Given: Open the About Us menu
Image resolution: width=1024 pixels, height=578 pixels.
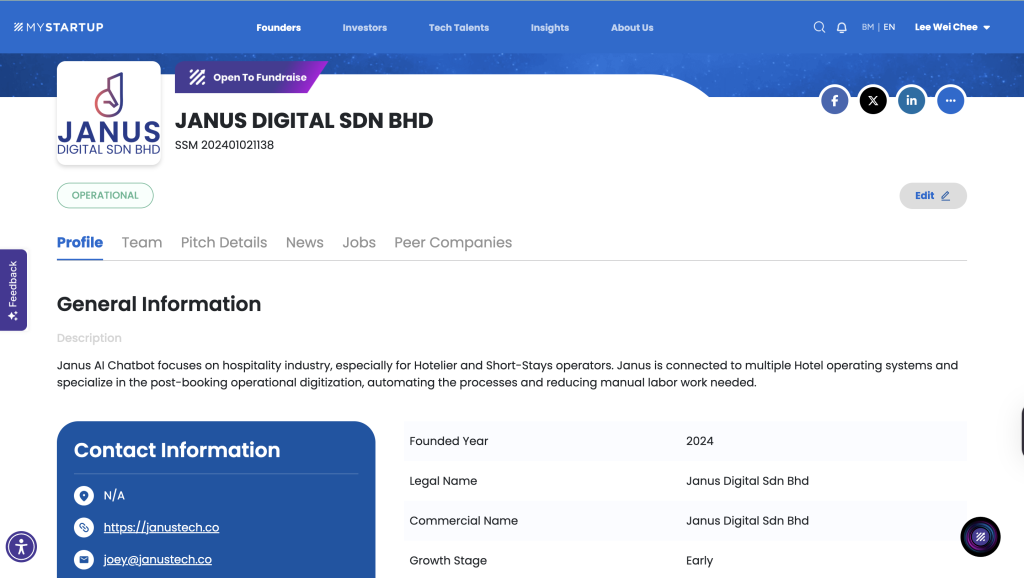Looking at the screenshot, I should tap(632, 27).
